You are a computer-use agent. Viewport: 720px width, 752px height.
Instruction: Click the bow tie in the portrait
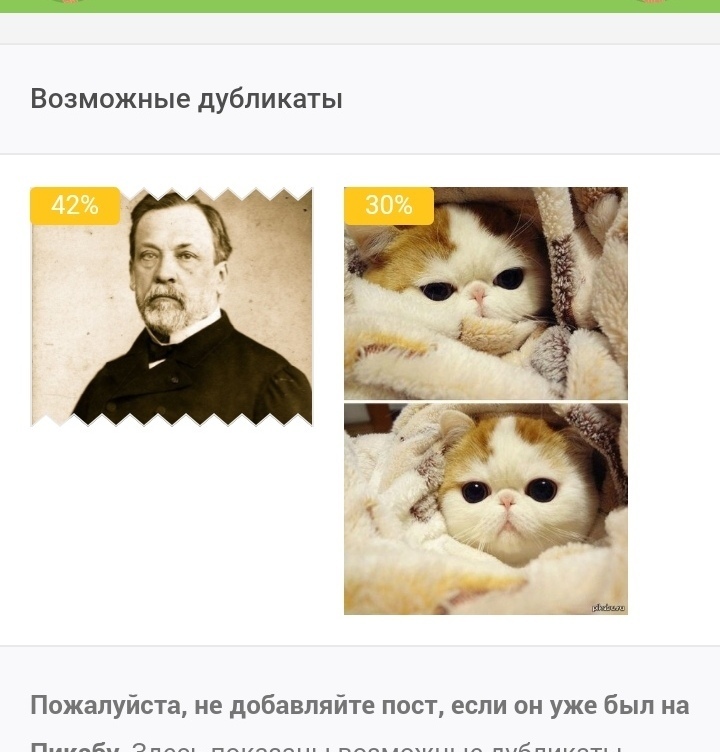[161, 352]
